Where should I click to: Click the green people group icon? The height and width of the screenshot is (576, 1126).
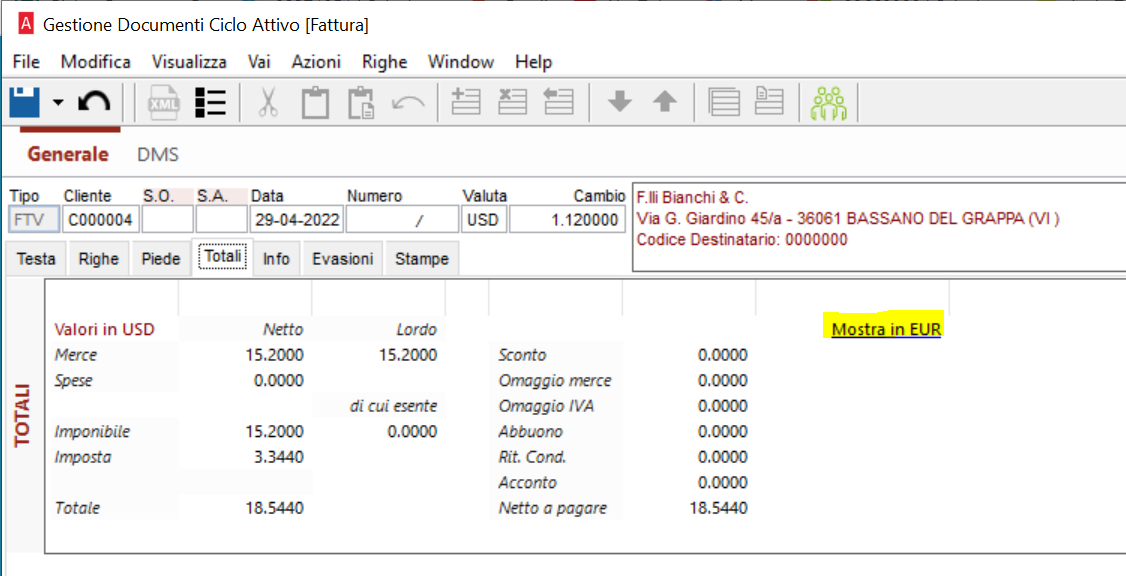pos(829,103)
